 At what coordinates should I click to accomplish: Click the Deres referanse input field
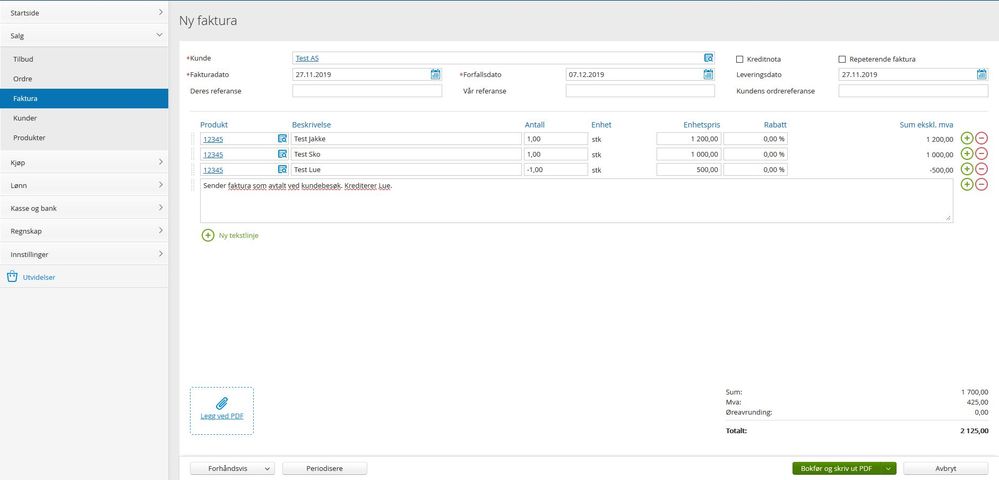pos(367,91)
